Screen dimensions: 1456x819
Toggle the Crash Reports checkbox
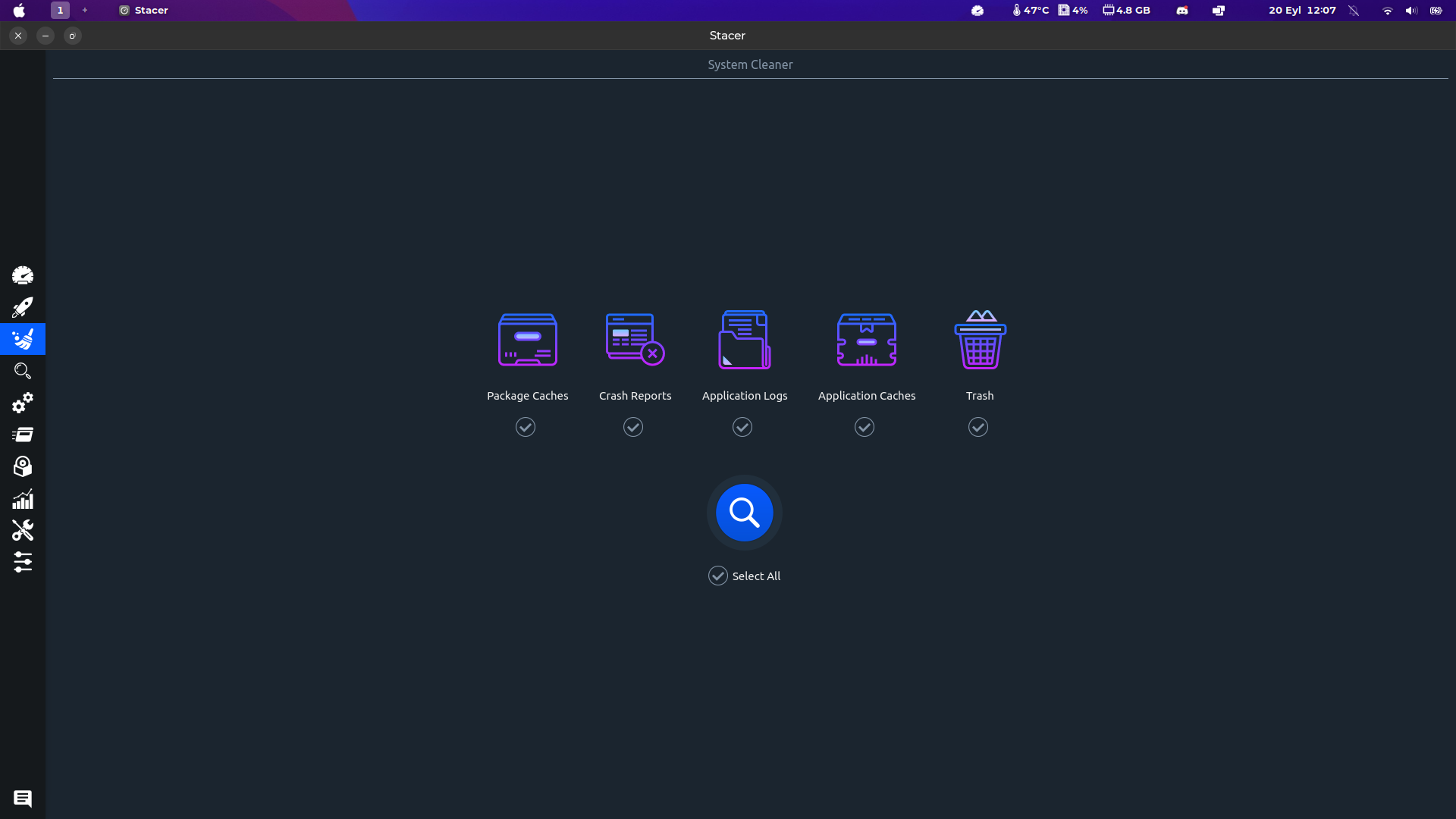tap(633, 428)
